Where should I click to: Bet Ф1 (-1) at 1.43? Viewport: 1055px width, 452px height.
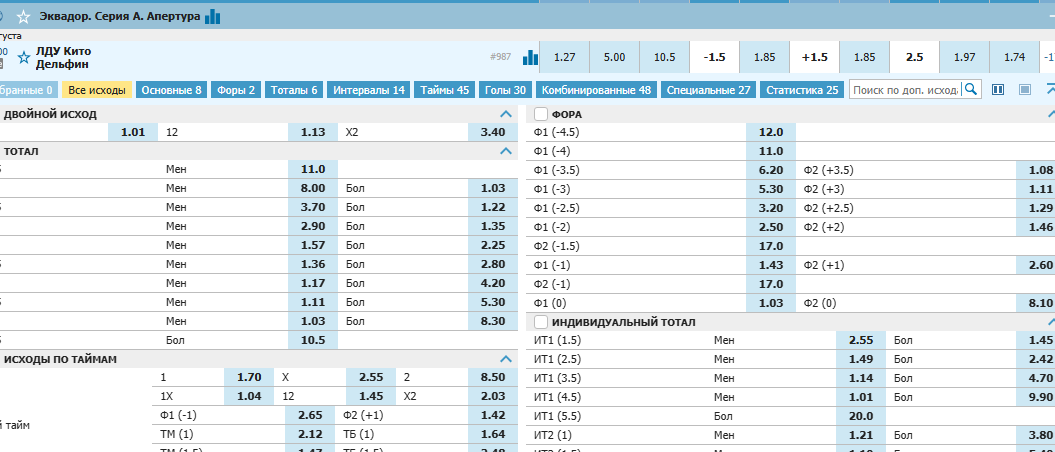click(x=771, y=265)
